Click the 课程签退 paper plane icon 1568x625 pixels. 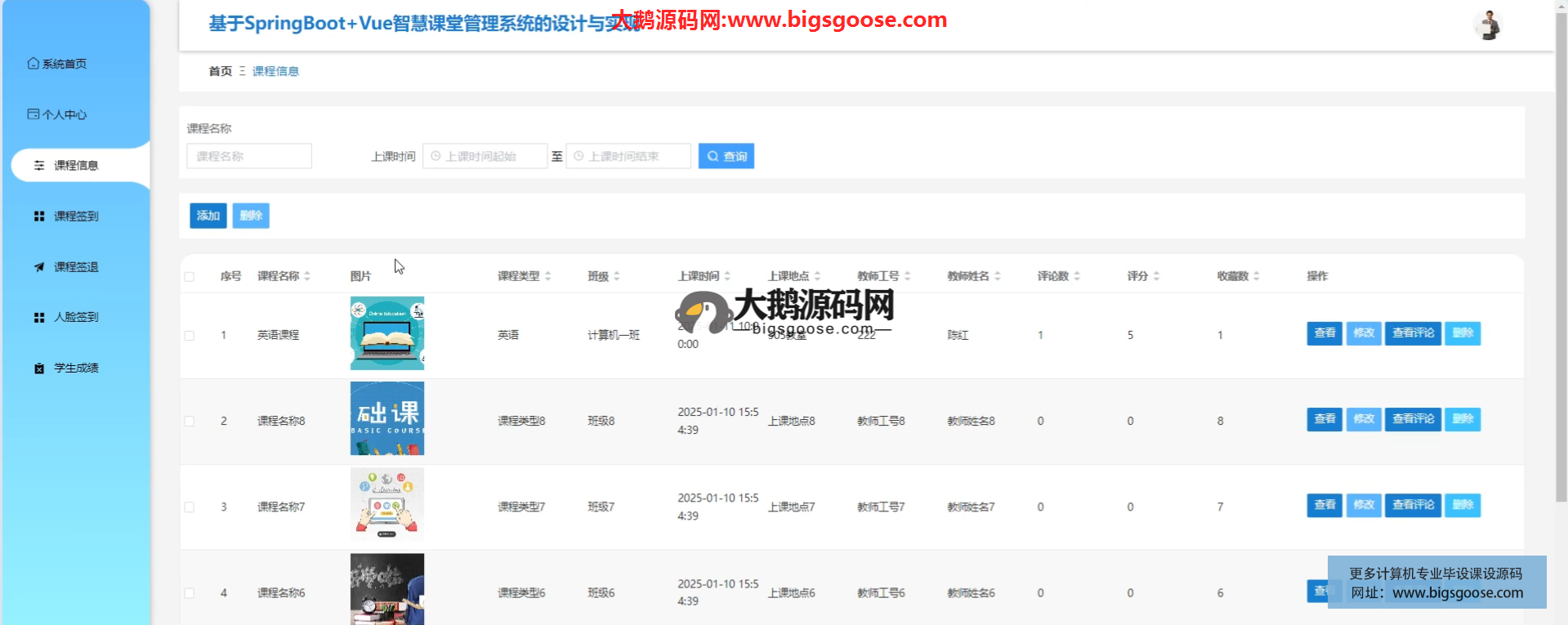39,267
